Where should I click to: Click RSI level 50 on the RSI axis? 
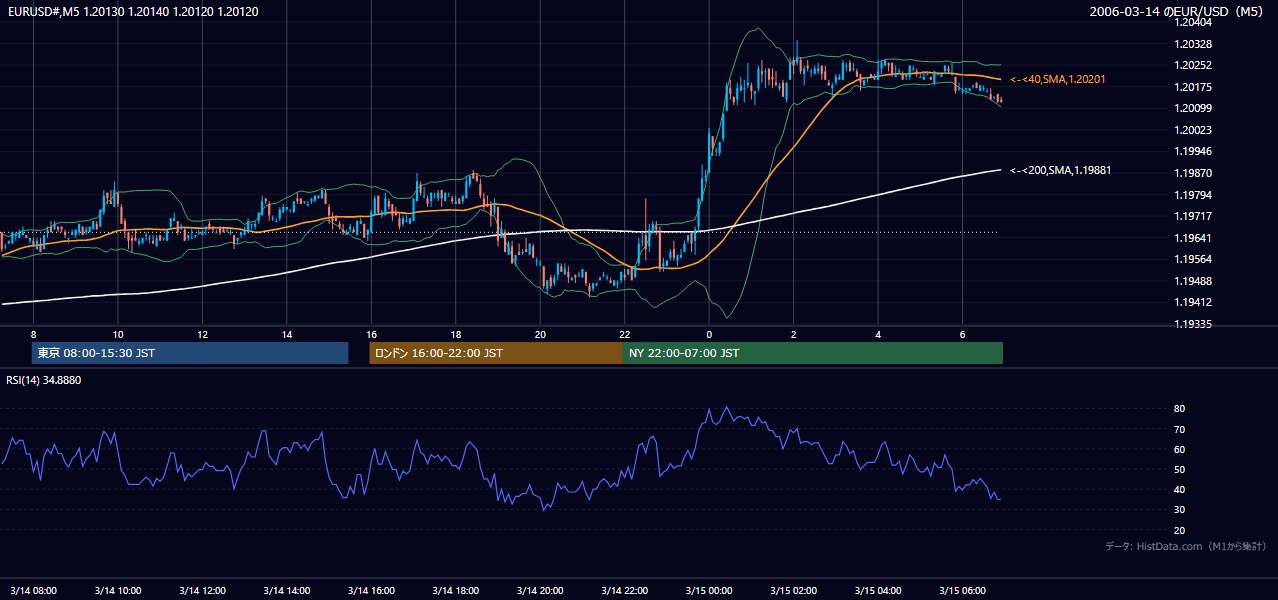pyautogui.click(x=1180, y=470)
